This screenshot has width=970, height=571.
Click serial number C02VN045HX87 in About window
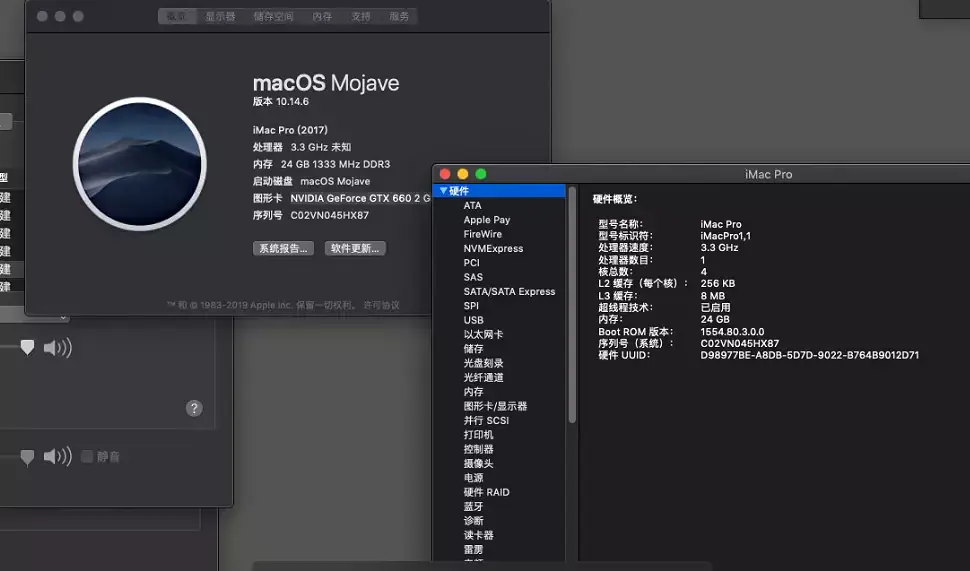pyautogui.click(x=330, y=215)
